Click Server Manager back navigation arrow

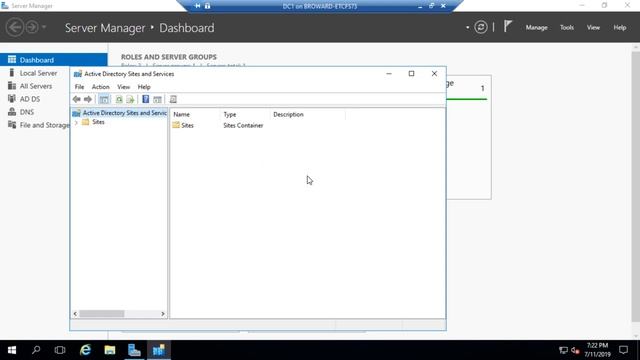15,27
